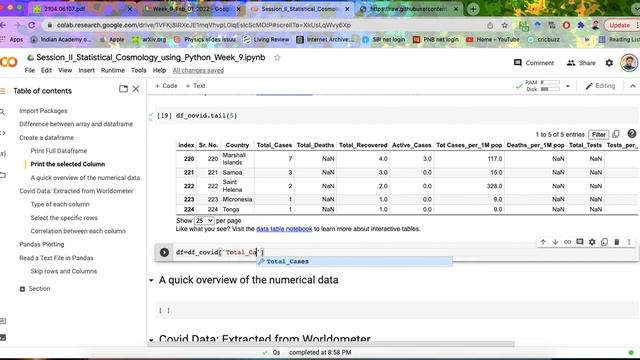Open the Tools menu
The width and height of the screenshot is (640, 360).
click(138, 70)
